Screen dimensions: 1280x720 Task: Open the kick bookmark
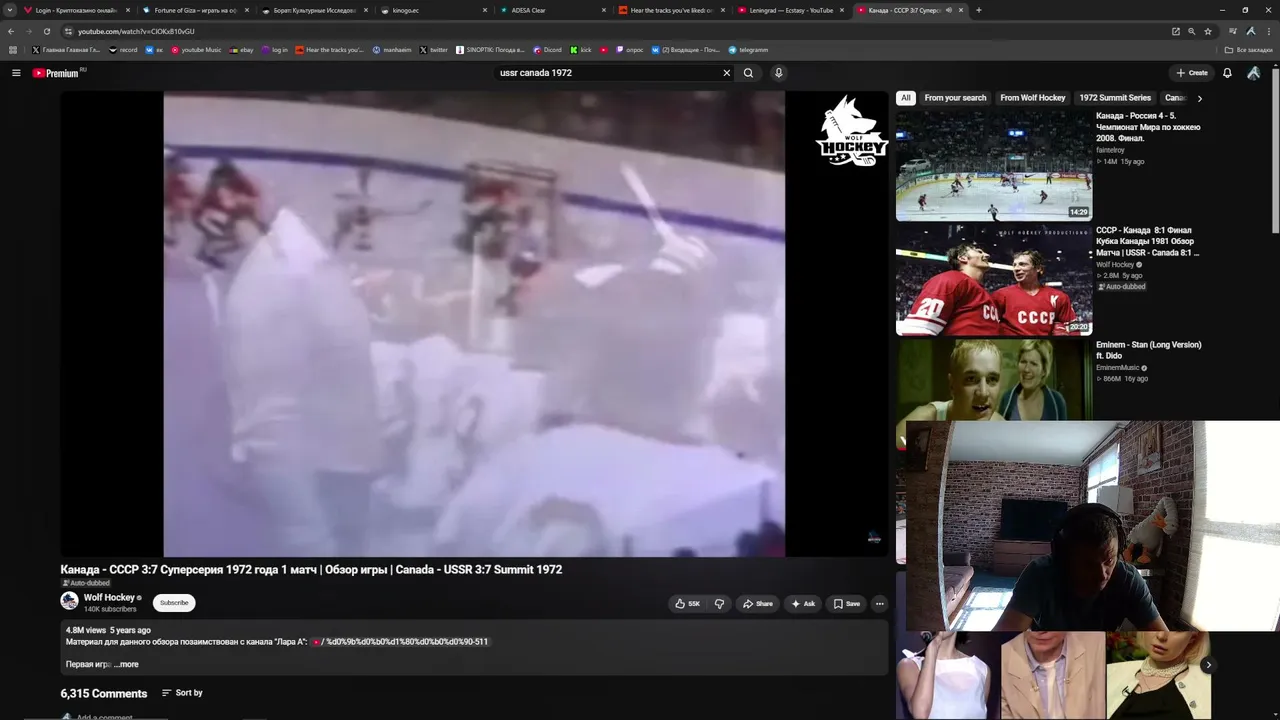click(x=581, y=50)
